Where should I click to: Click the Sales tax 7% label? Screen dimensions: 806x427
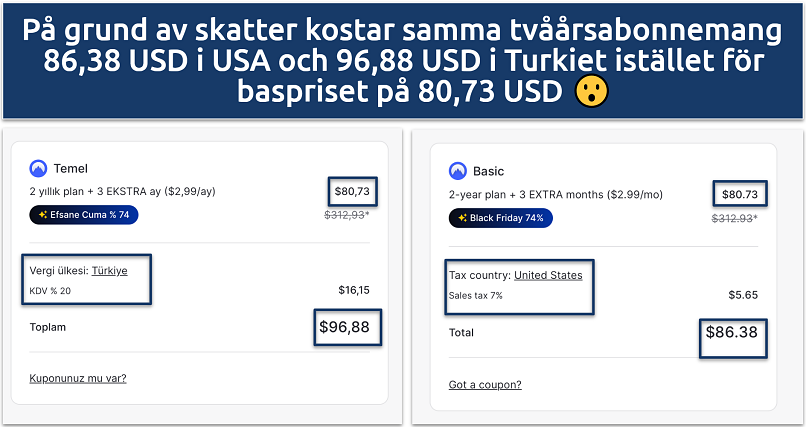(475, 295)
